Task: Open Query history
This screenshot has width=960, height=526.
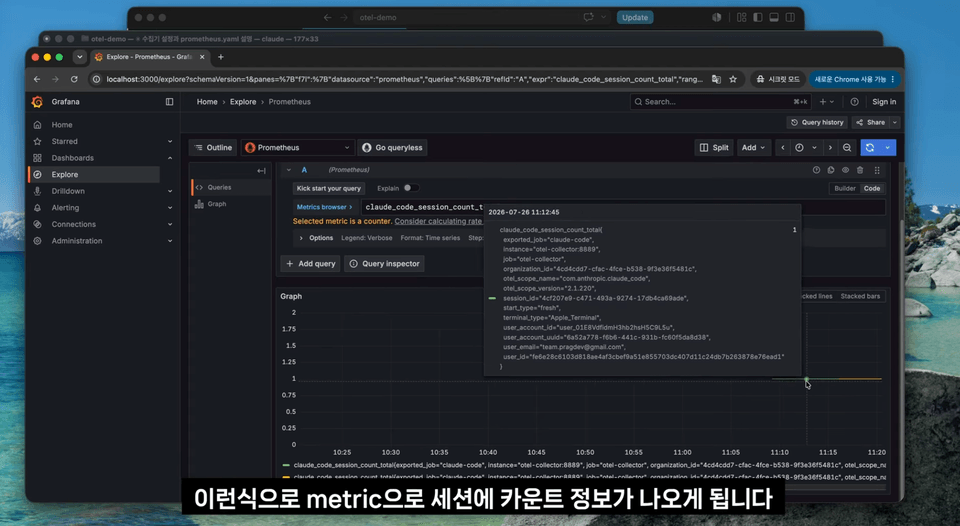Action: (x=817, y=122)
